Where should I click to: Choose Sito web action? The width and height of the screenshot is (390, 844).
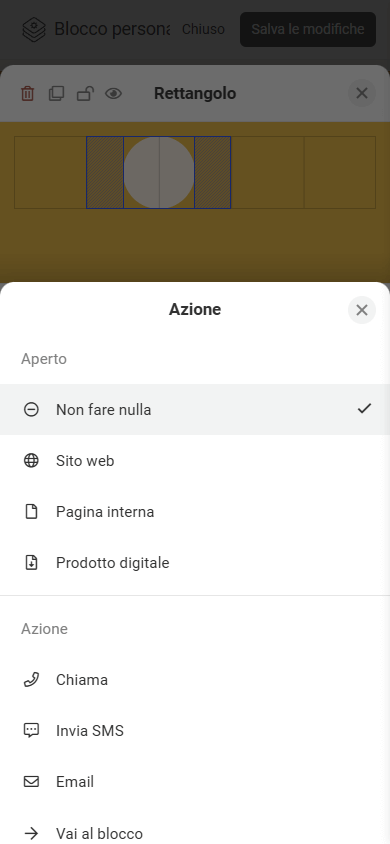[195, 461]
